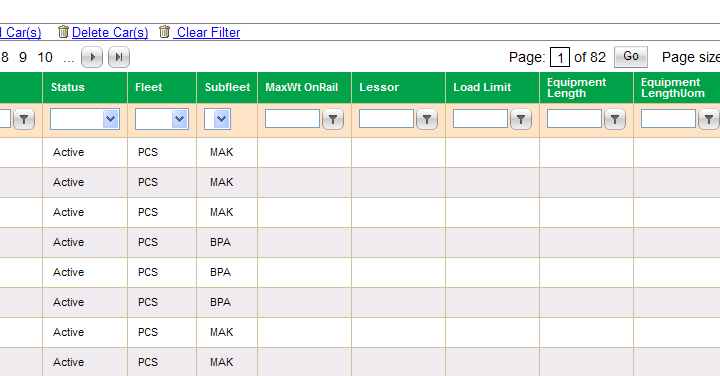Select page 10 in the pager
This screenshot has height=376, width=720.
[x=45, y=57]
